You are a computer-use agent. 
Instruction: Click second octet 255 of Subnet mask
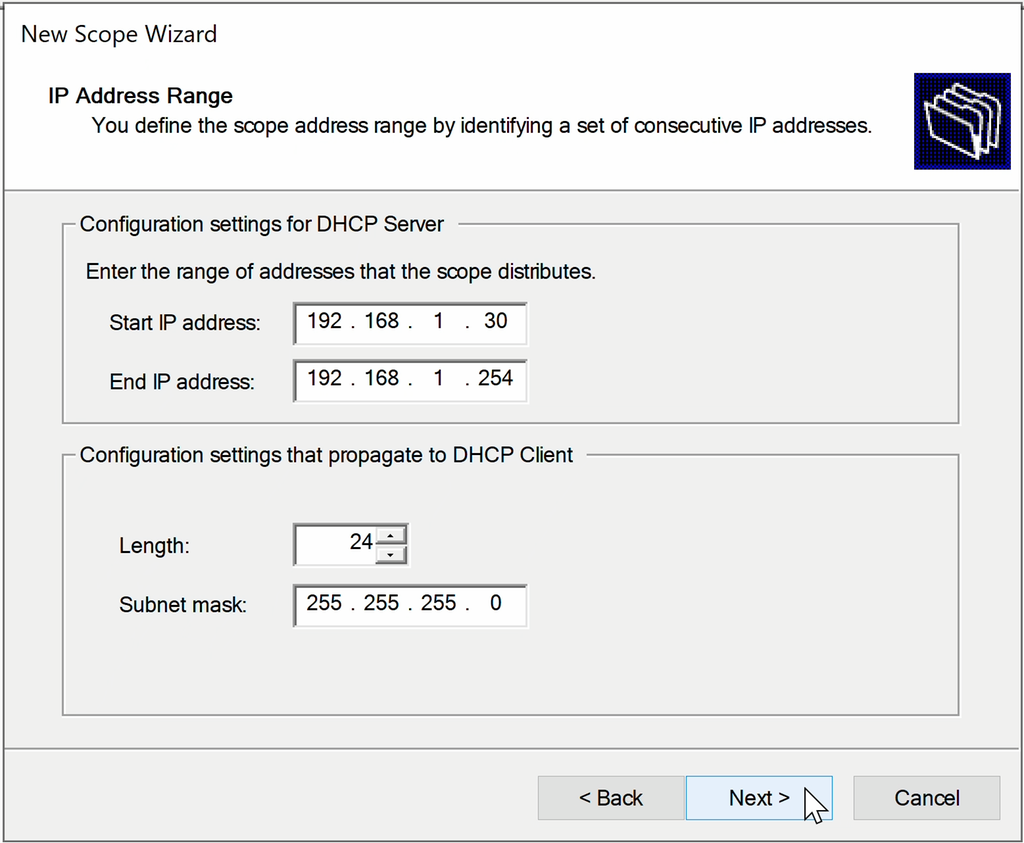381,603
